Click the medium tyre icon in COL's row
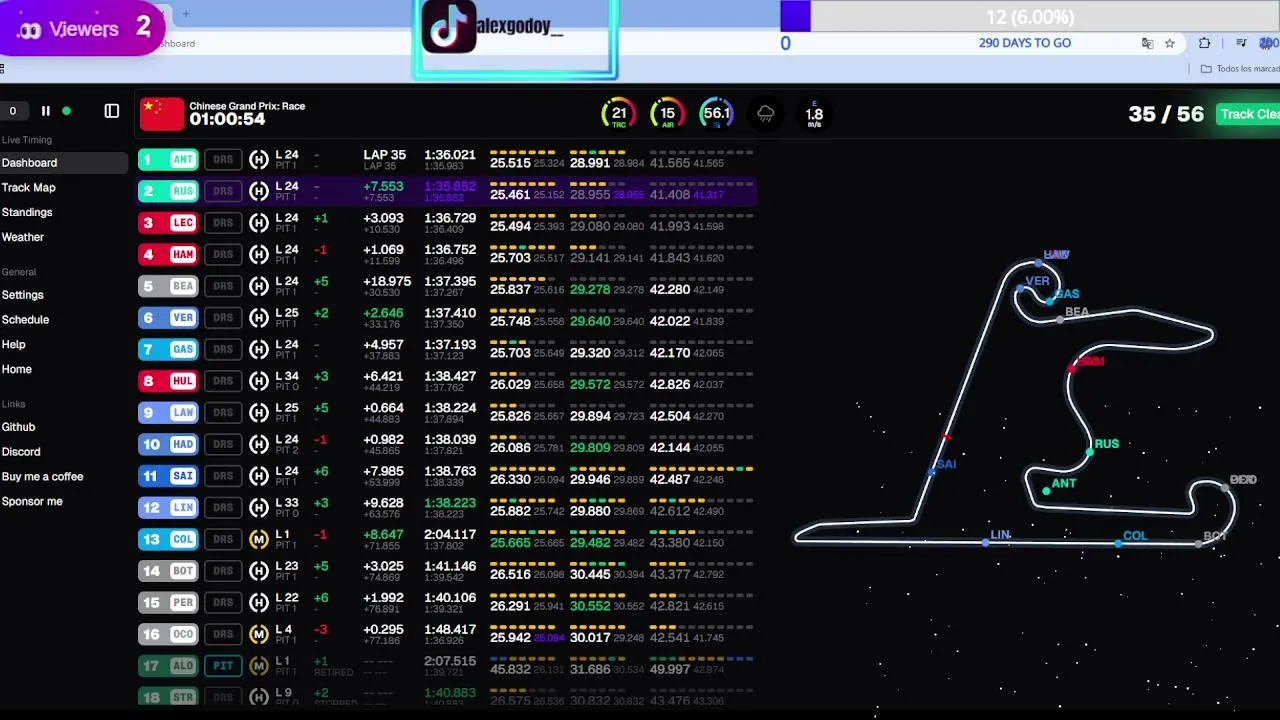Viewport: 1280px width, 720px height. coord(259,539)
